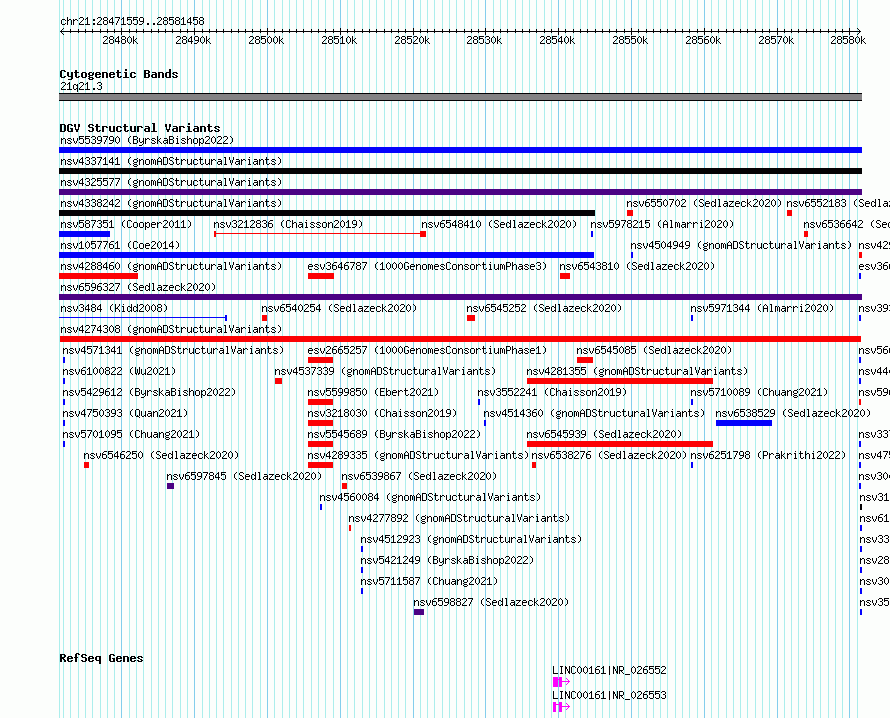The image size is (890, 718).
Task: Open variant nsv4338242 label
Action: [x=171, y=203]
